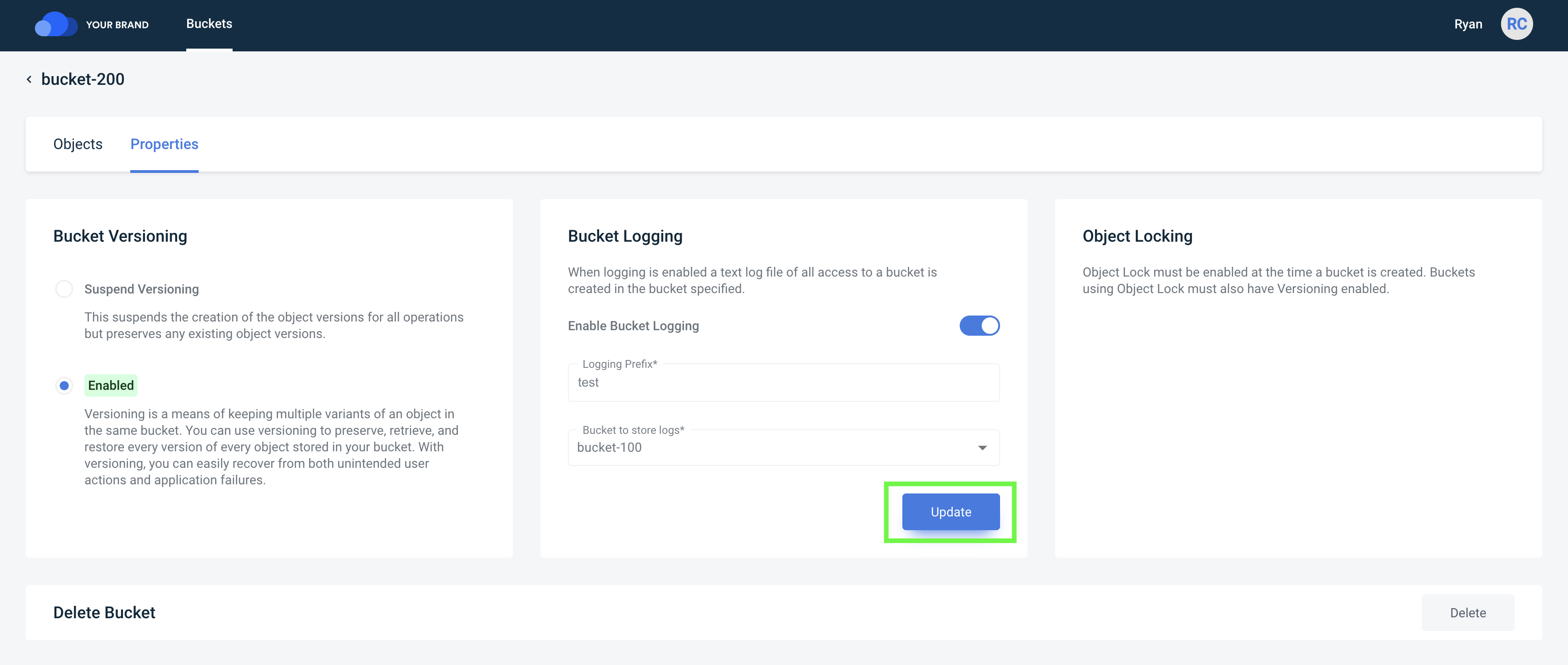This screenshot has width=1568, height=665.
Task: Click the Bucket Versioning heading
Action: [x=120, y=236]
